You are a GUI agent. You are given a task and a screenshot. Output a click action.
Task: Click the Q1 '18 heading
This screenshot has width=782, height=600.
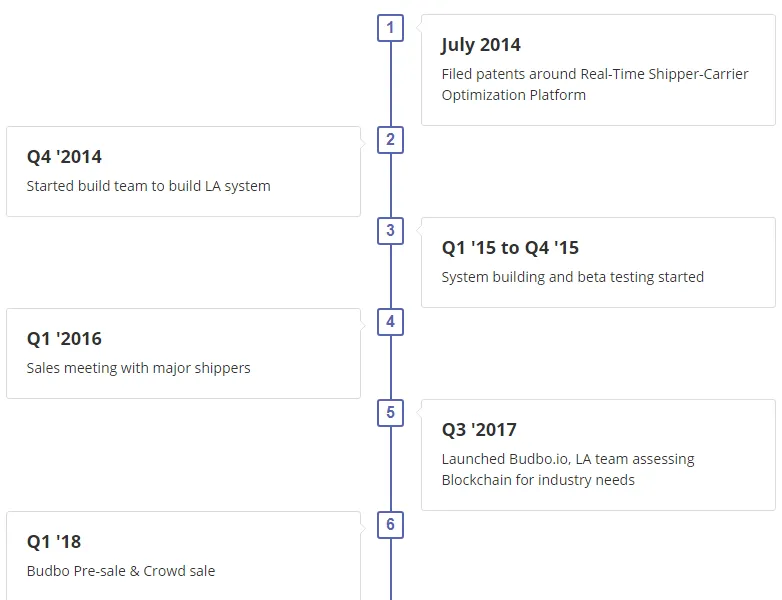[54, 542]
